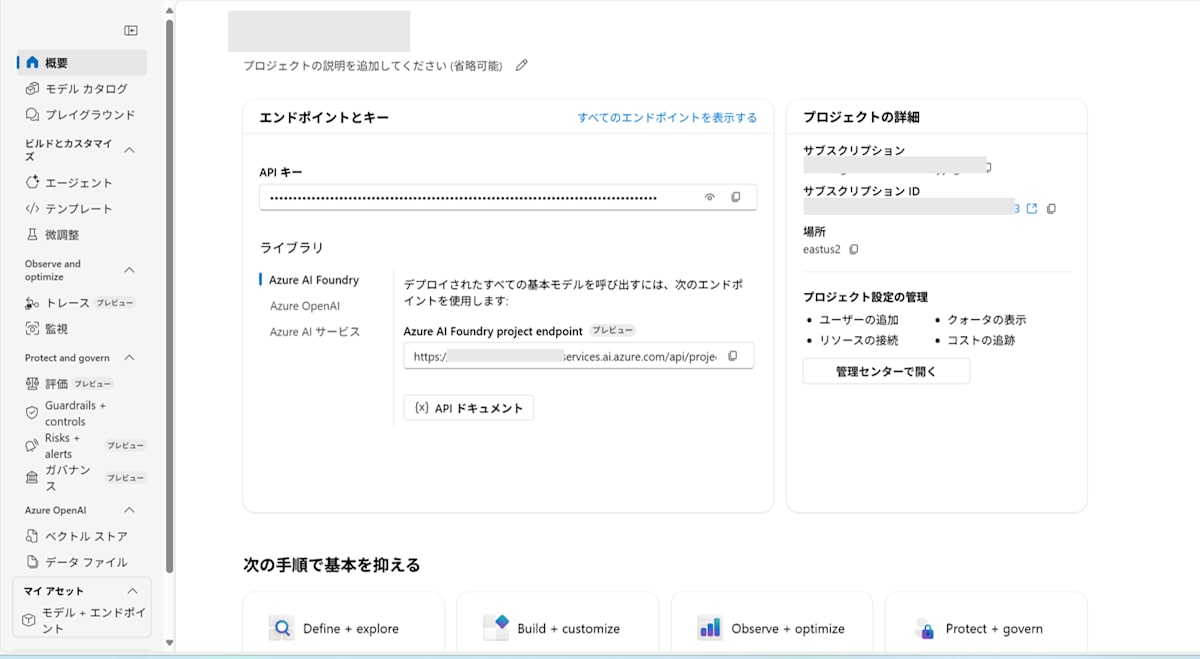
Task: Copy the project endpoint URL icon
Action: click(x=733, y=356)
